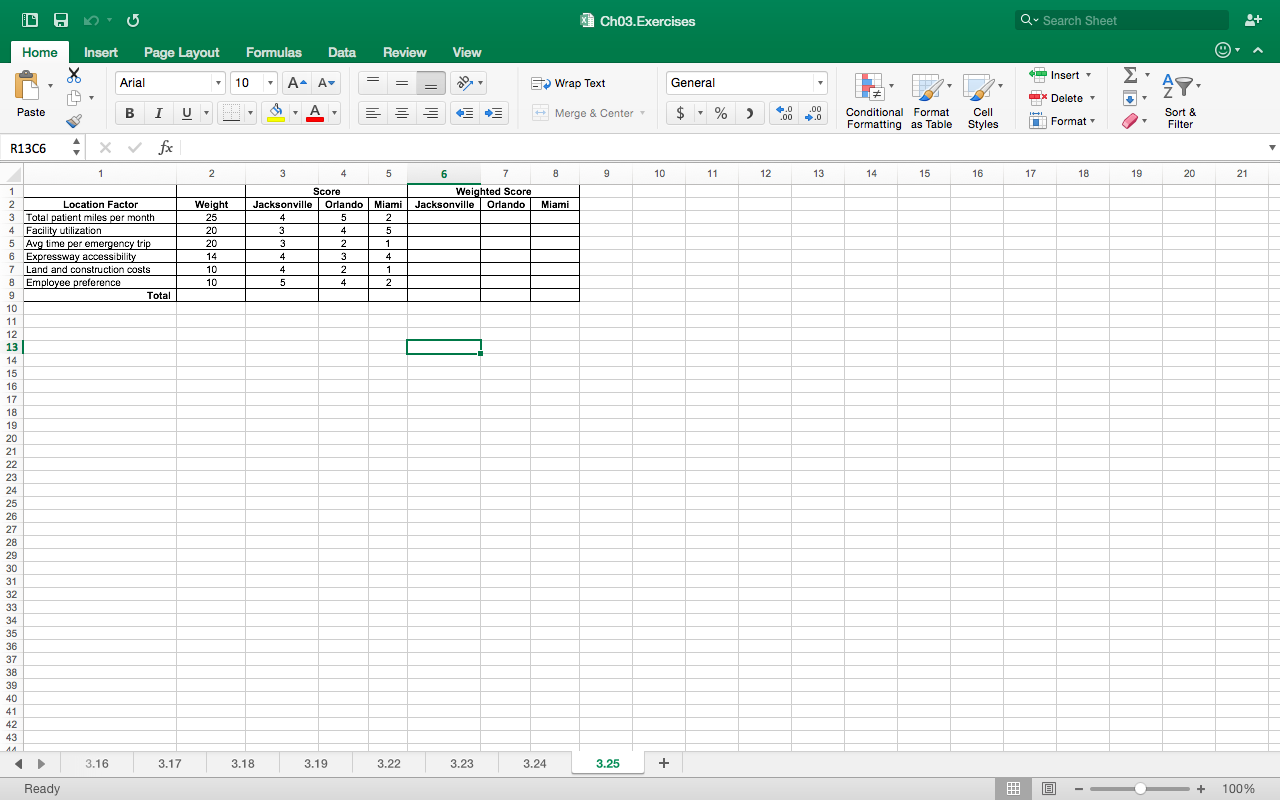Toggle Wrap Text
This screenshot has width=1280, height=800.
(569, 83)
